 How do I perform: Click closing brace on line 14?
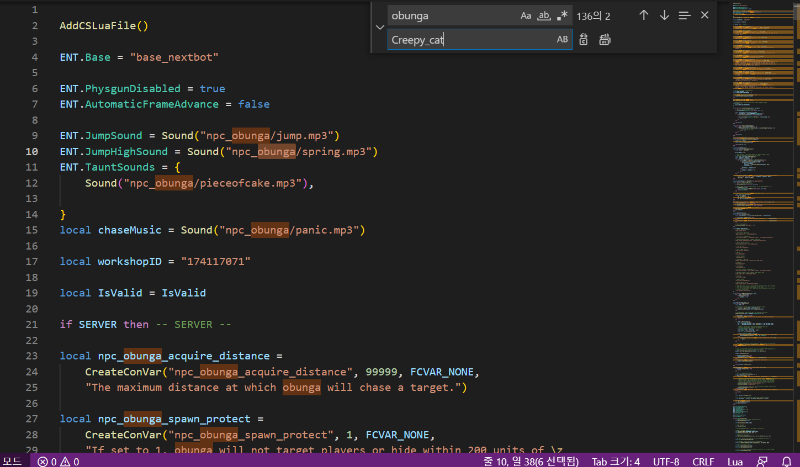[62, 215]
